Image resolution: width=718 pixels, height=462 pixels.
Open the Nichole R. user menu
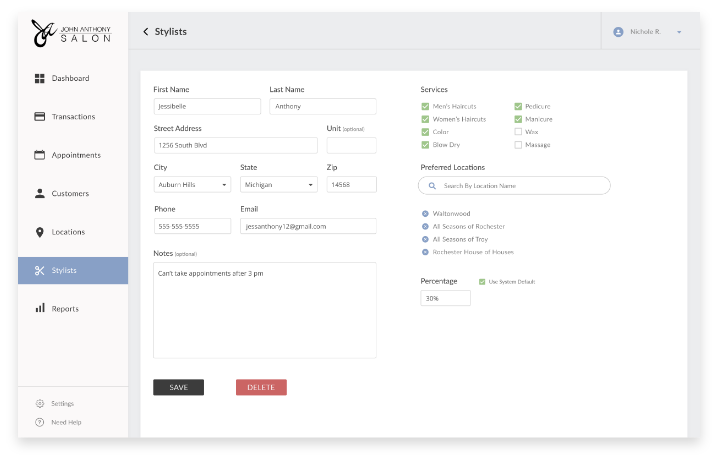(x=649, y=32)
